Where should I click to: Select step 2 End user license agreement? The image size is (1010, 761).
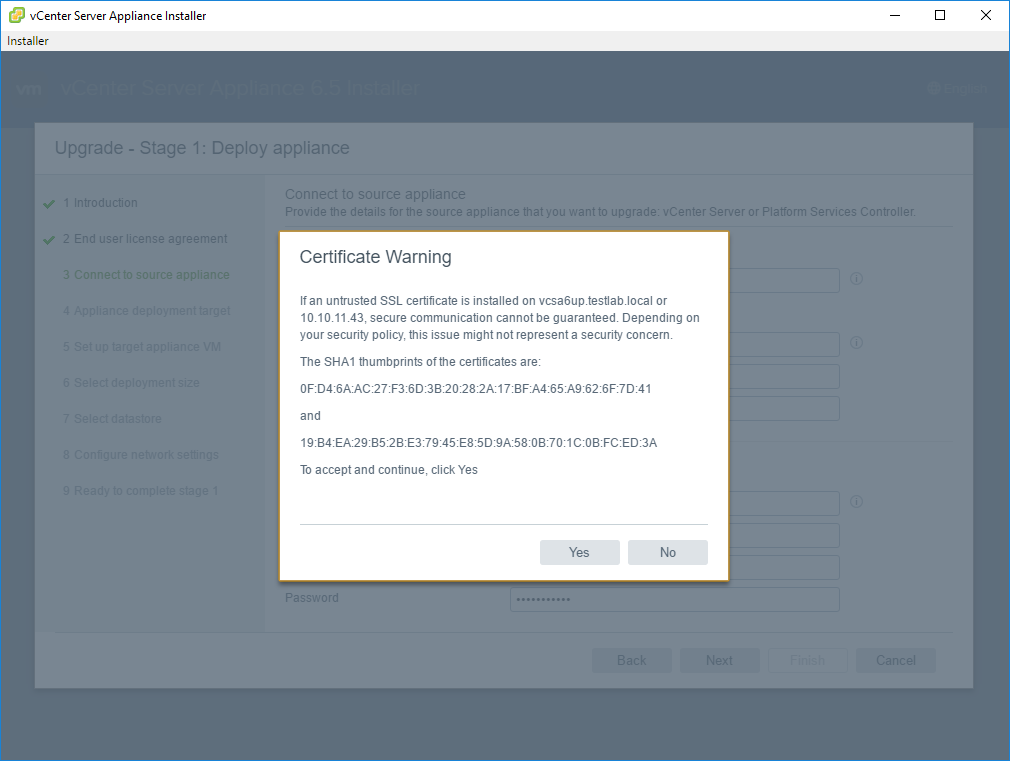click(x=145, y=239)
